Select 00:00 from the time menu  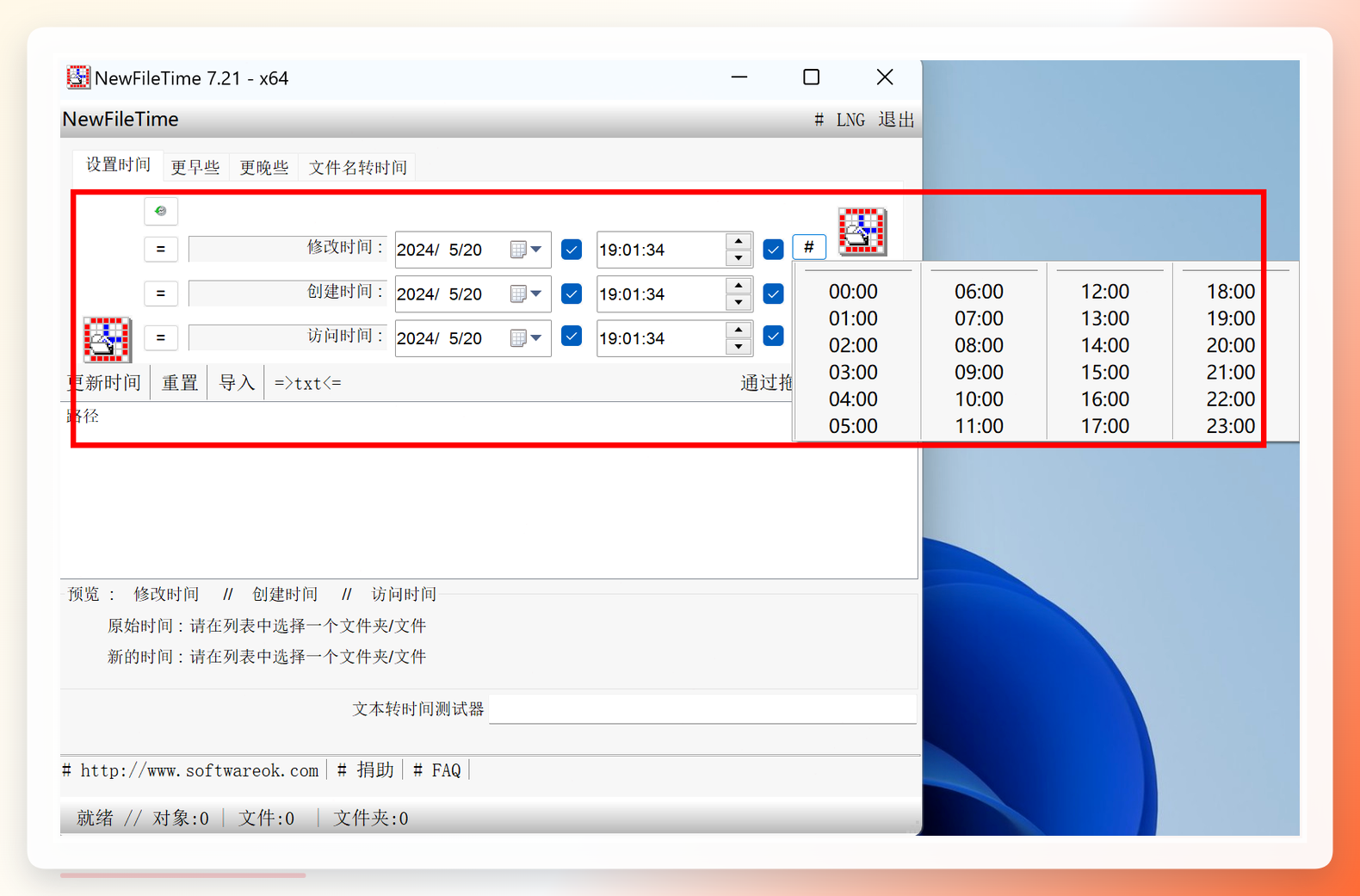point(853,292)
